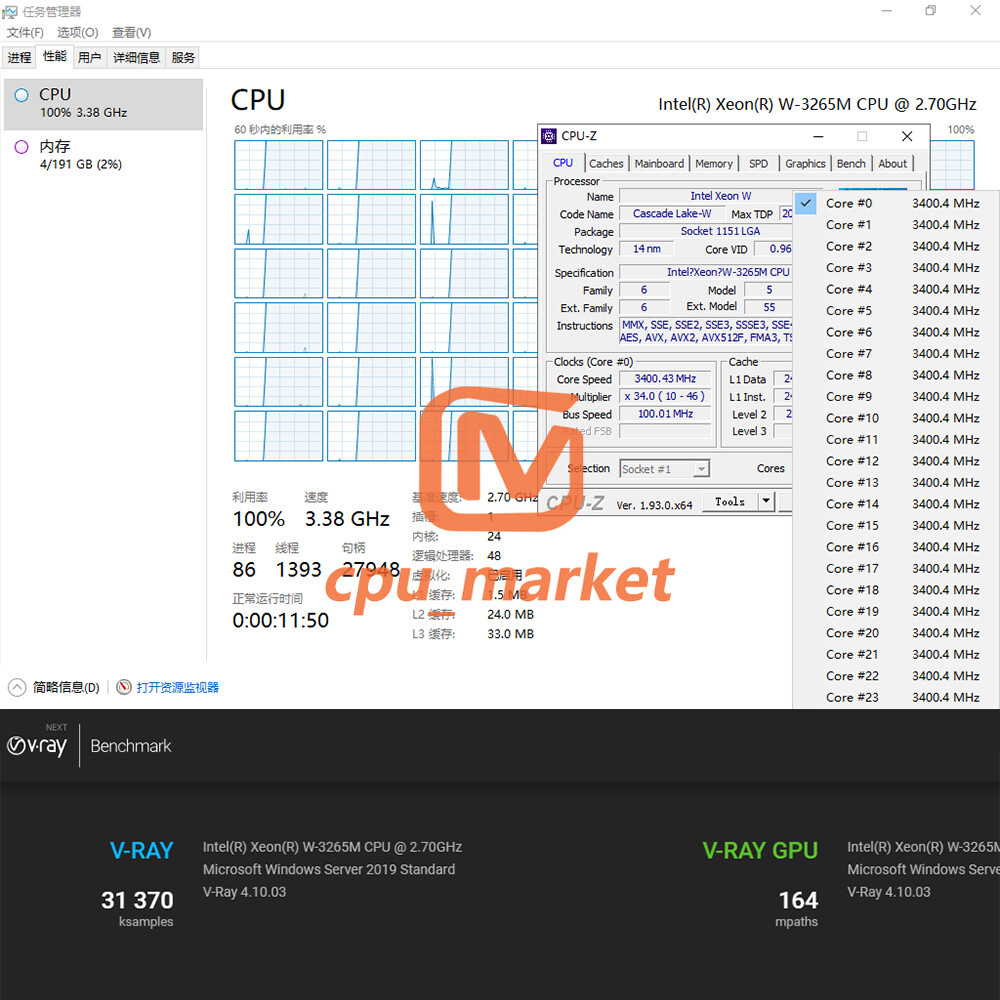Click the uptime value 0:00:11:50

coord(281,621)
